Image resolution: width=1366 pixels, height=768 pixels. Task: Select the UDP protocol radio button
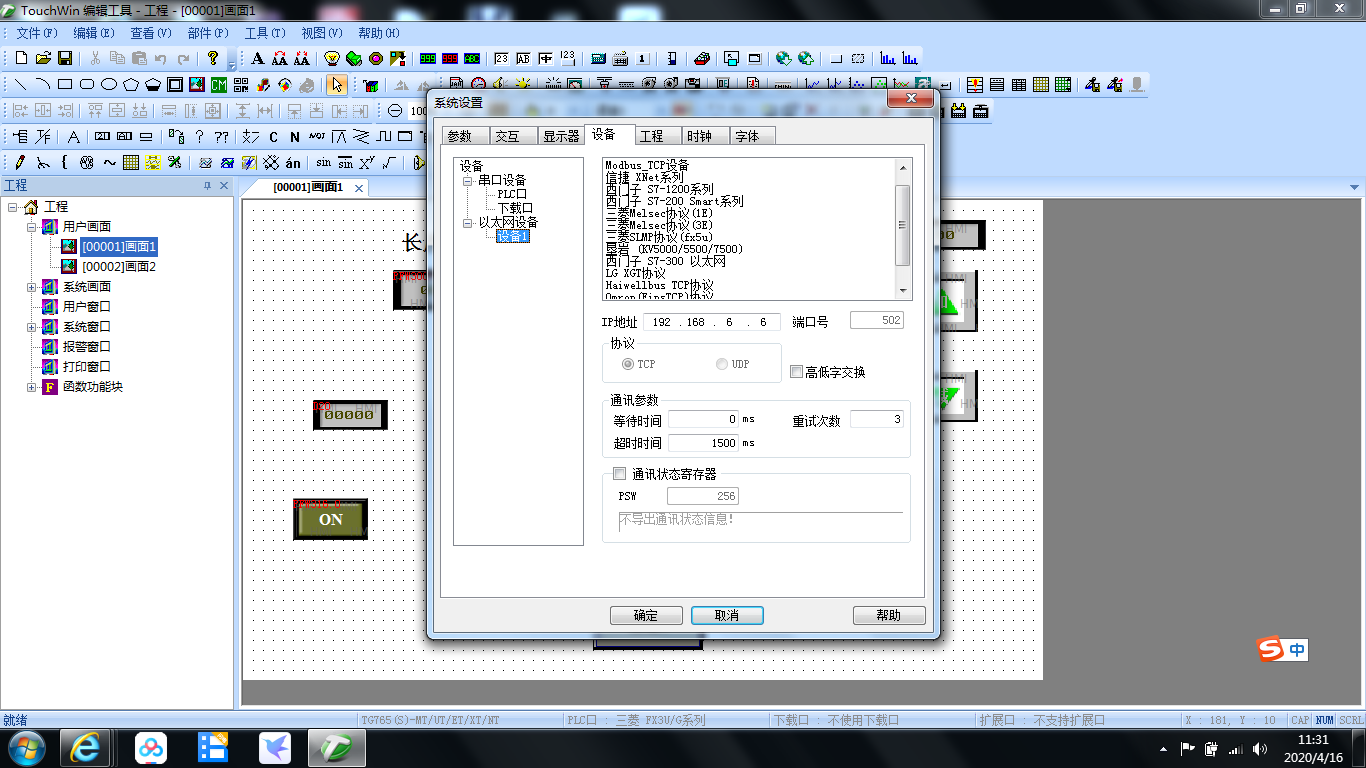(722, 364)
